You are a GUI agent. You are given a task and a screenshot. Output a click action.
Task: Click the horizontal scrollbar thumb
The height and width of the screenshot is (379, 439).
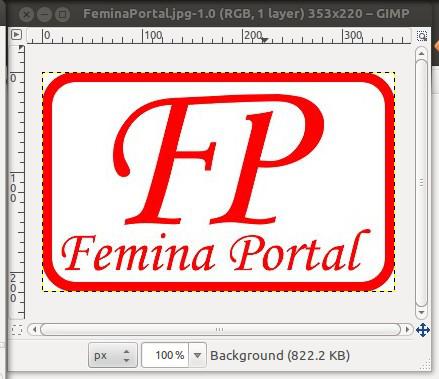tap(220, 330)
